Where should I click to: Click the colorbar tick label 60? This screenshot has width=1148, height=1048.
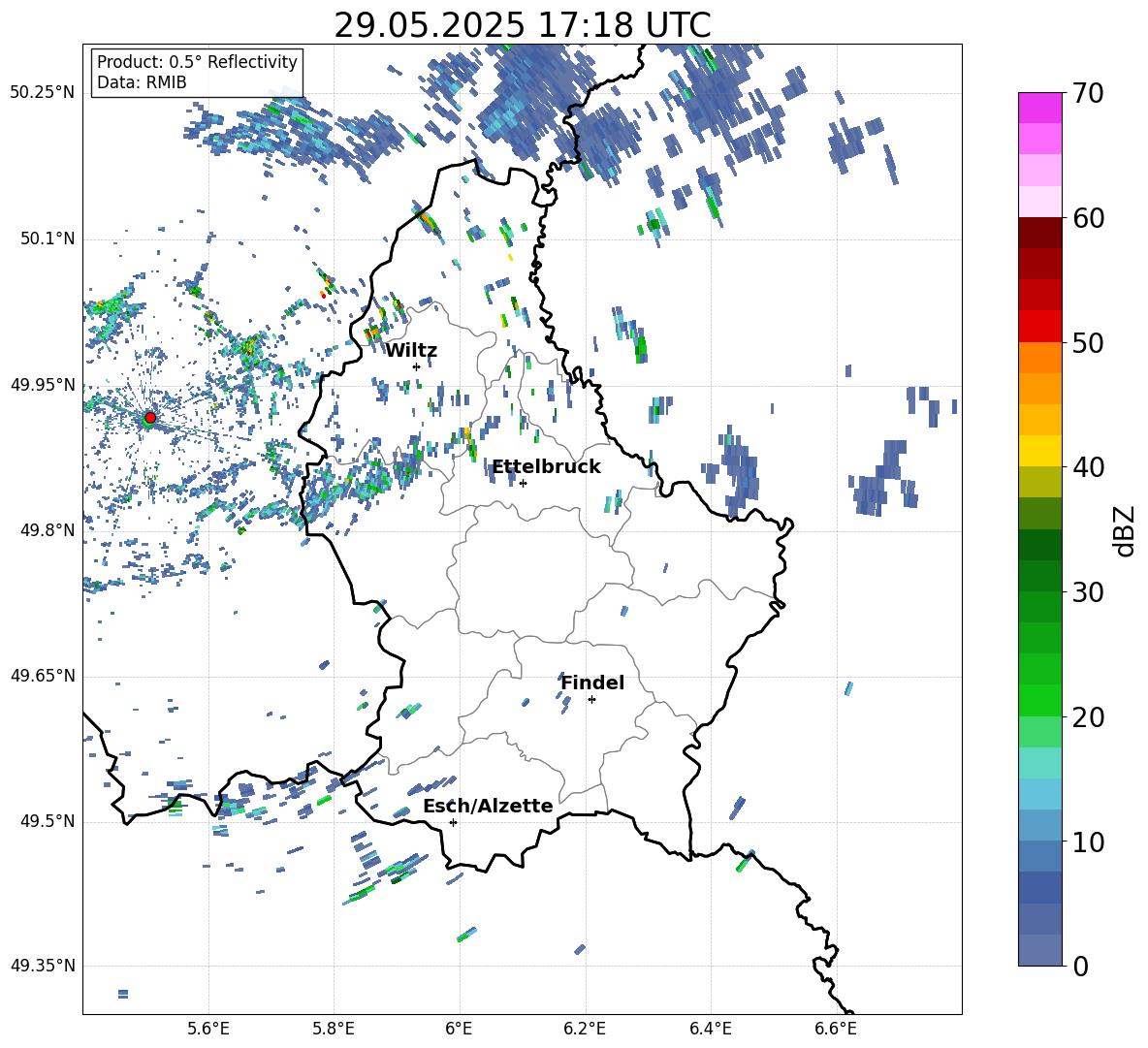tap(1089, 218)
